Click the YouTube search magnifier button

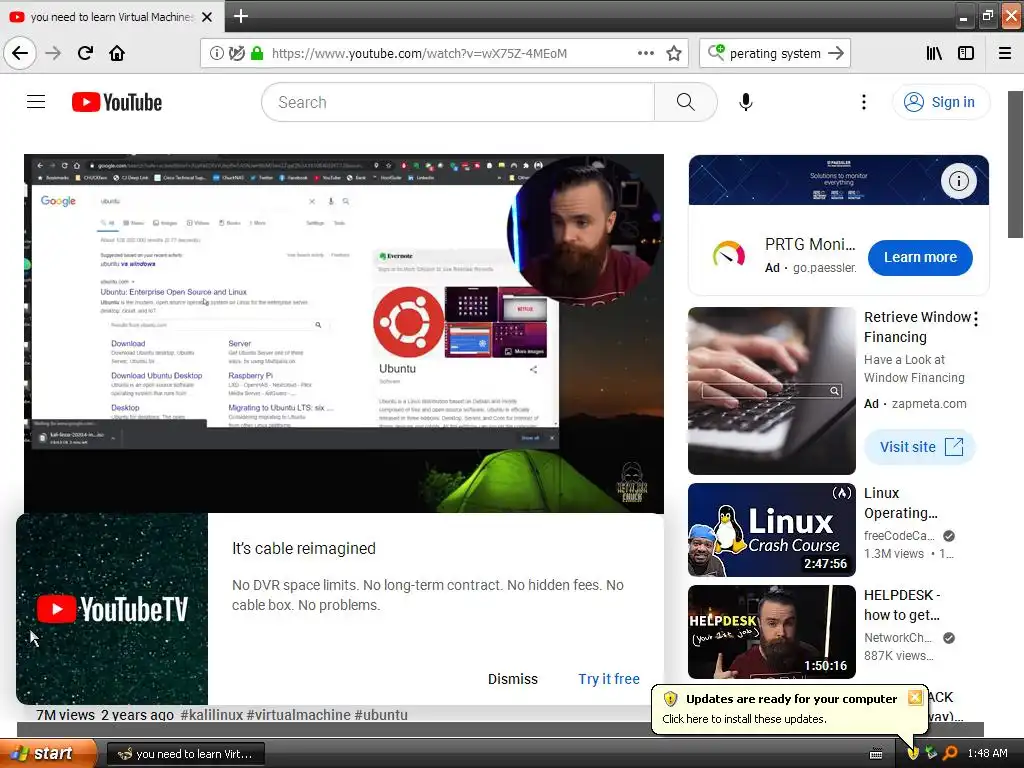[685, 102]
